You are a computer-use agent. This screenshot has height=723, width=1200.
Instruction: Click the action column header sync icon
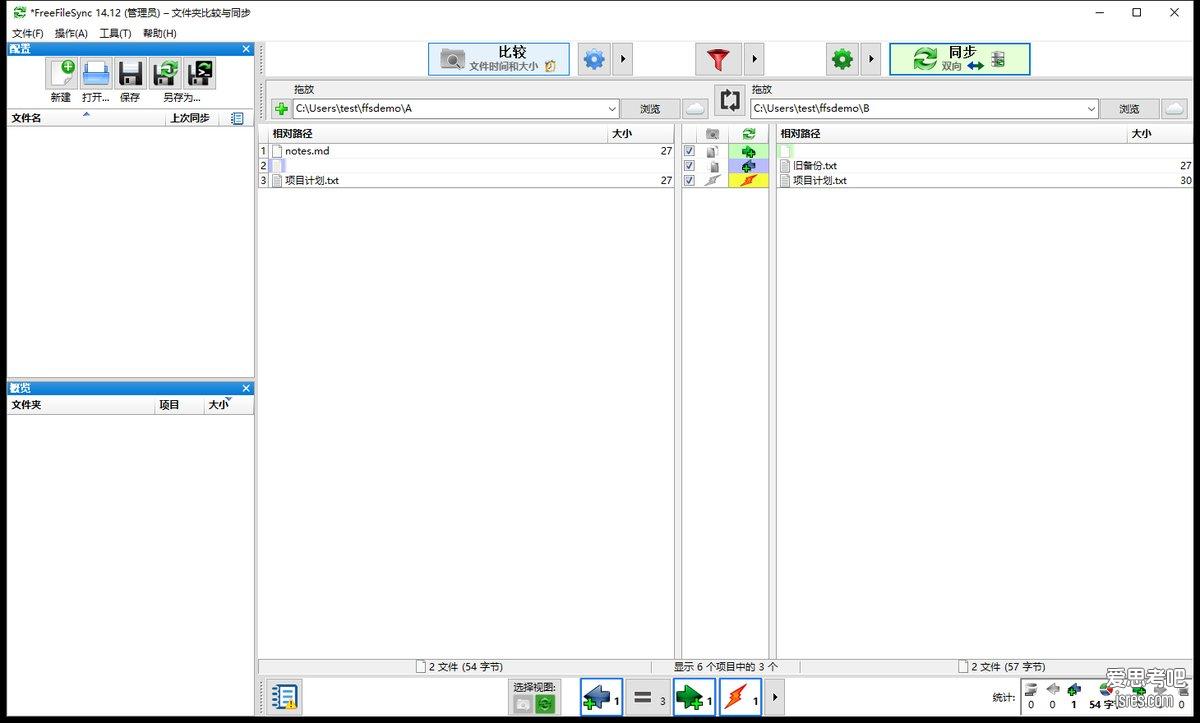tap(748, 134)
